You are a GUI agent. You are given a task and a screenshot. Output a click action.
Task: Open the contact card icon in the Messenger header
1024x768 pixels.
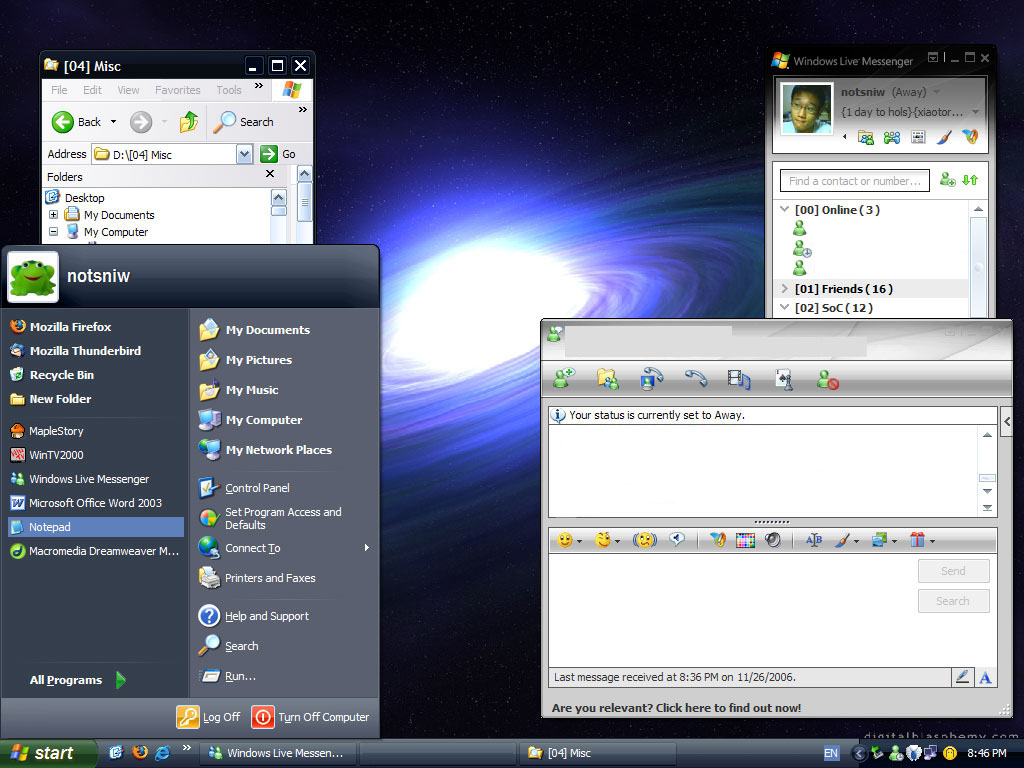coord(918,137)
